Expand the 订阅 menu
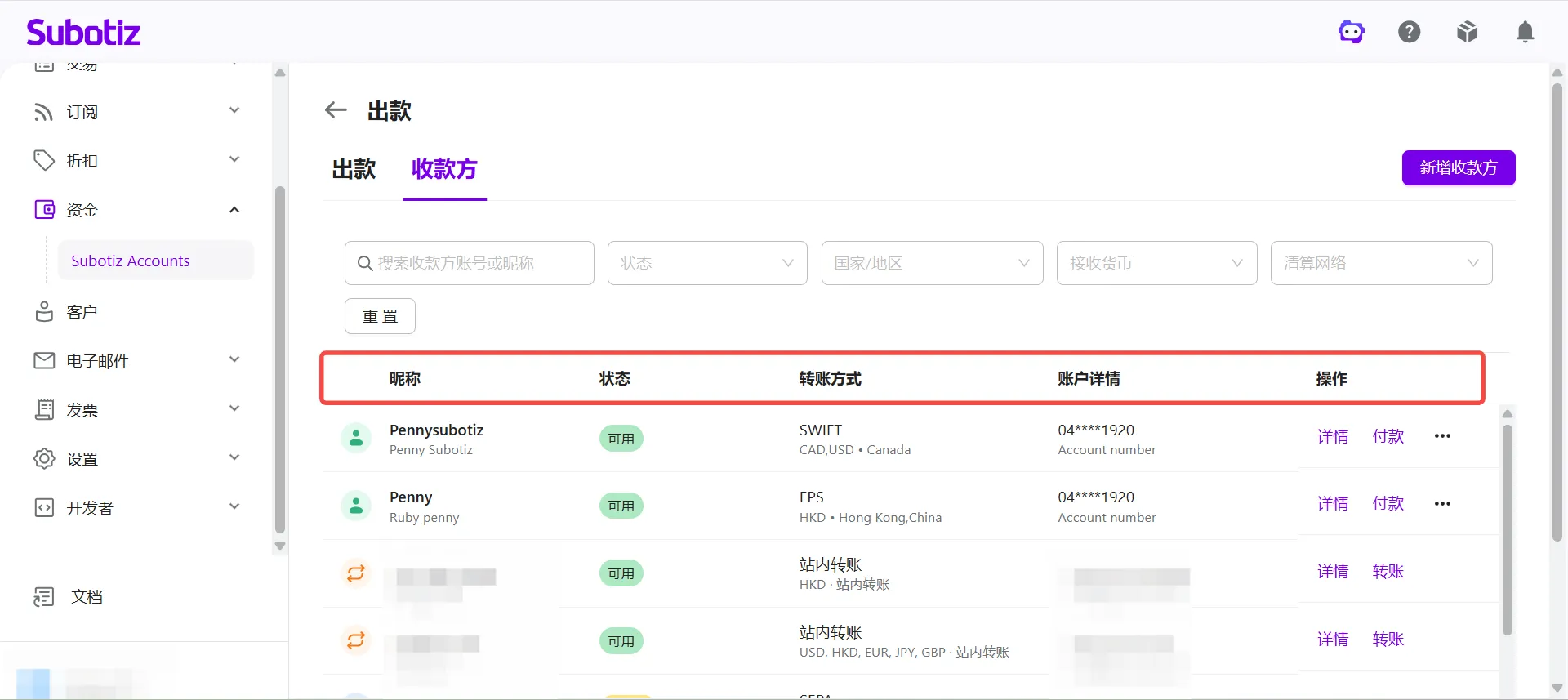The height and width of the screenshot is (700, 1568). (234, 110)
